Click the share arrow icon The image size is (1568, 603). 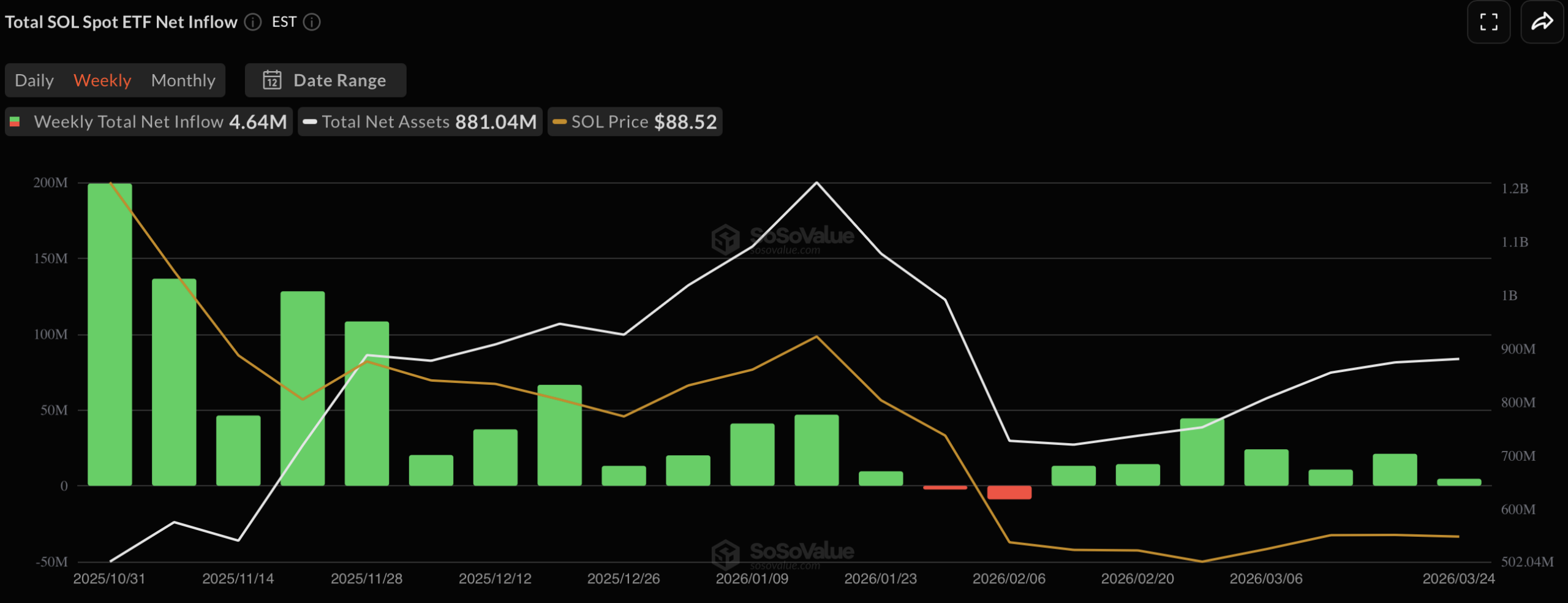point(1542,22)
